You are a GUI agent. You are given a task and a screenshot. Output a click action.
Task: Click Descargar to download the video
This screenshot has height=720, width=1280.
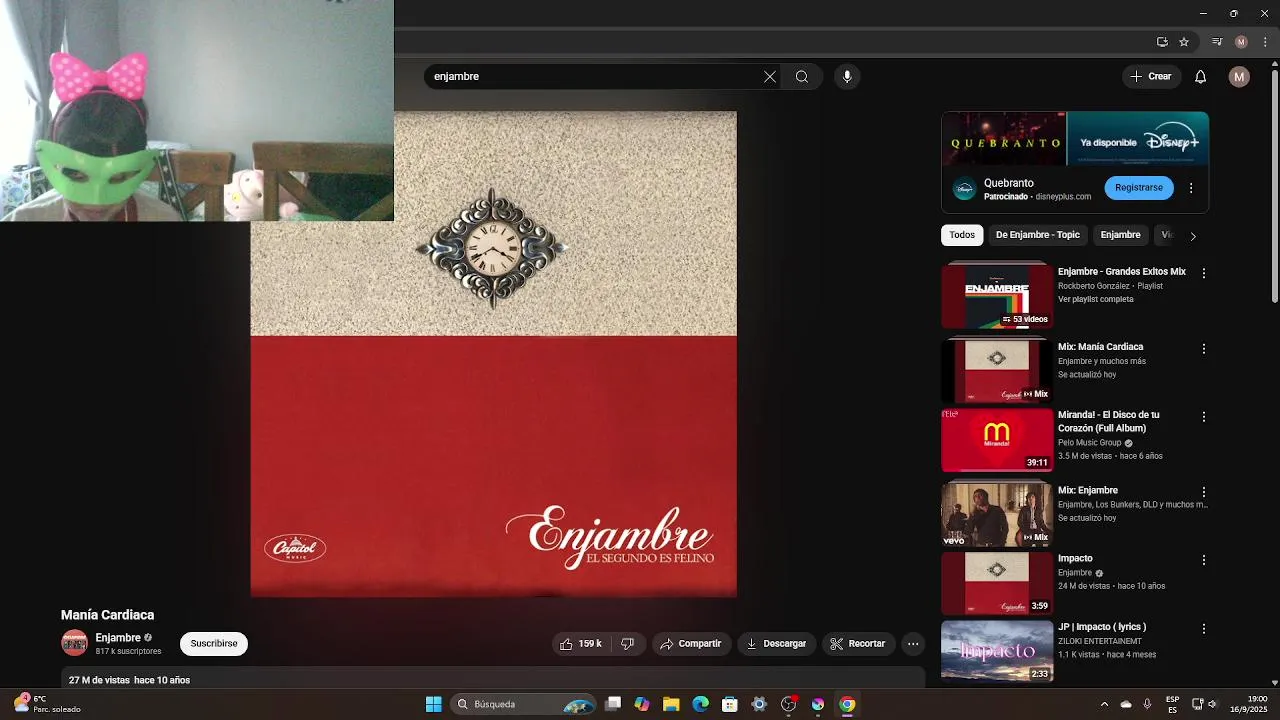pyautogui.click(x=776, y=644)
